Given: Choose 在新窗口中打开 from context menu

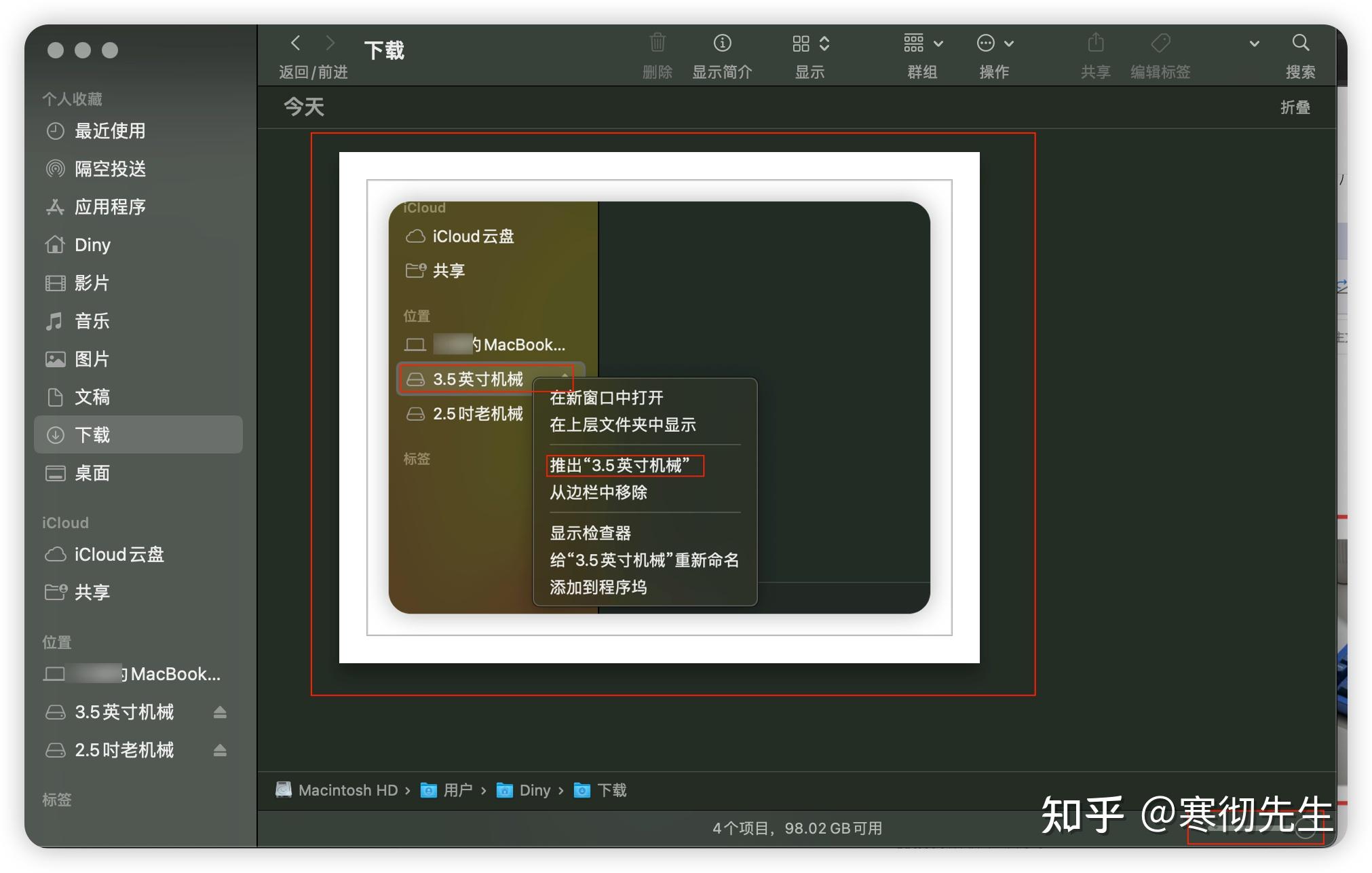Looking at the screenshot, I should pyautogui.click(x=606, y=398).
